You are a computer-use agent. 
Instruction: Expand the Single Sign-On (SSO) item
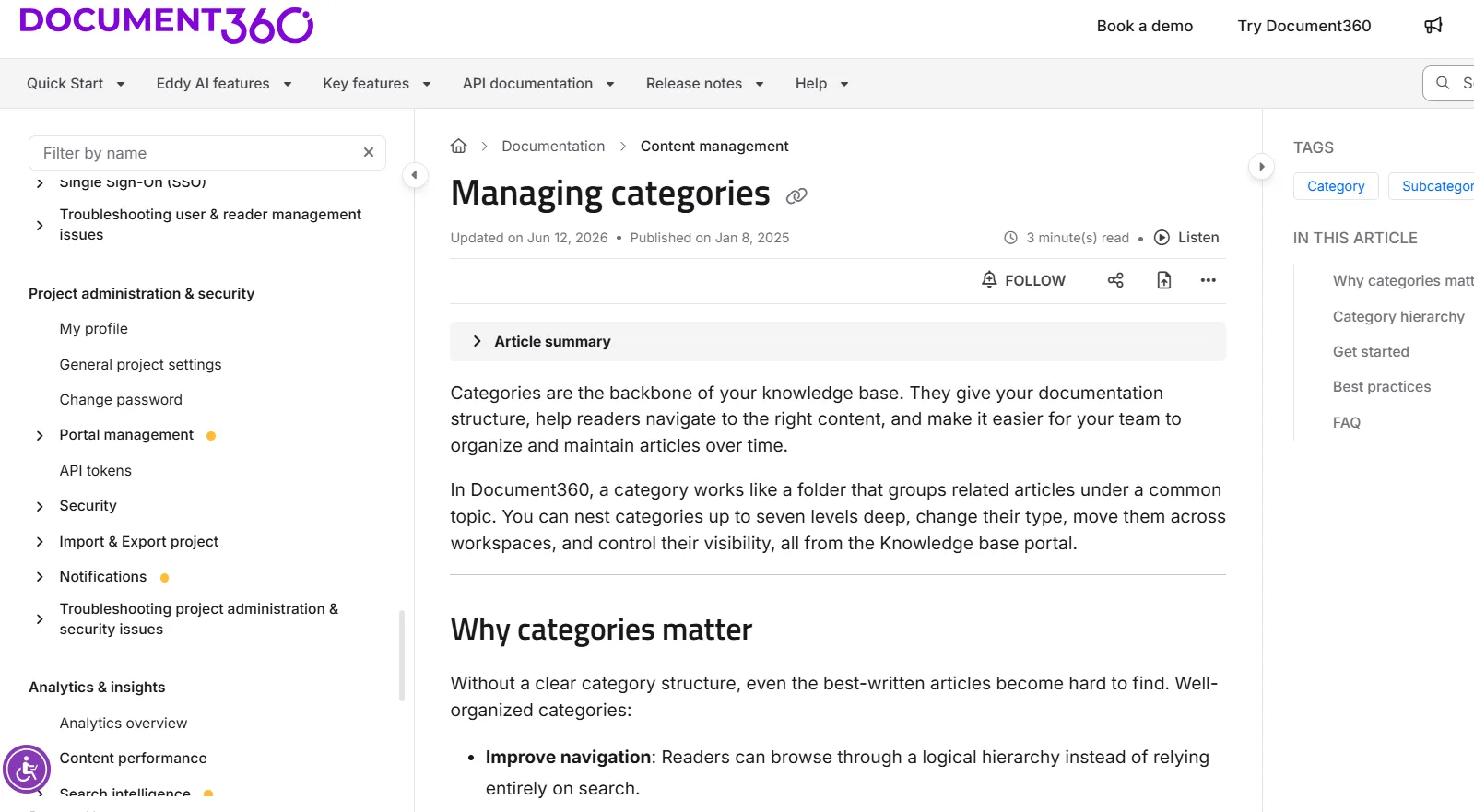click(40, 183)
